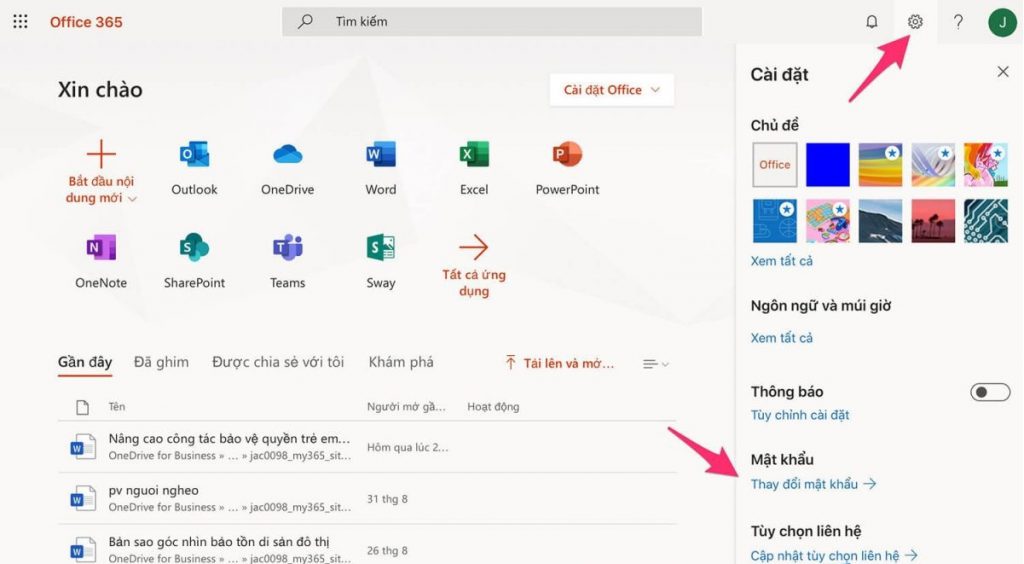Select the mountain landscape theme

click(880, 221)
